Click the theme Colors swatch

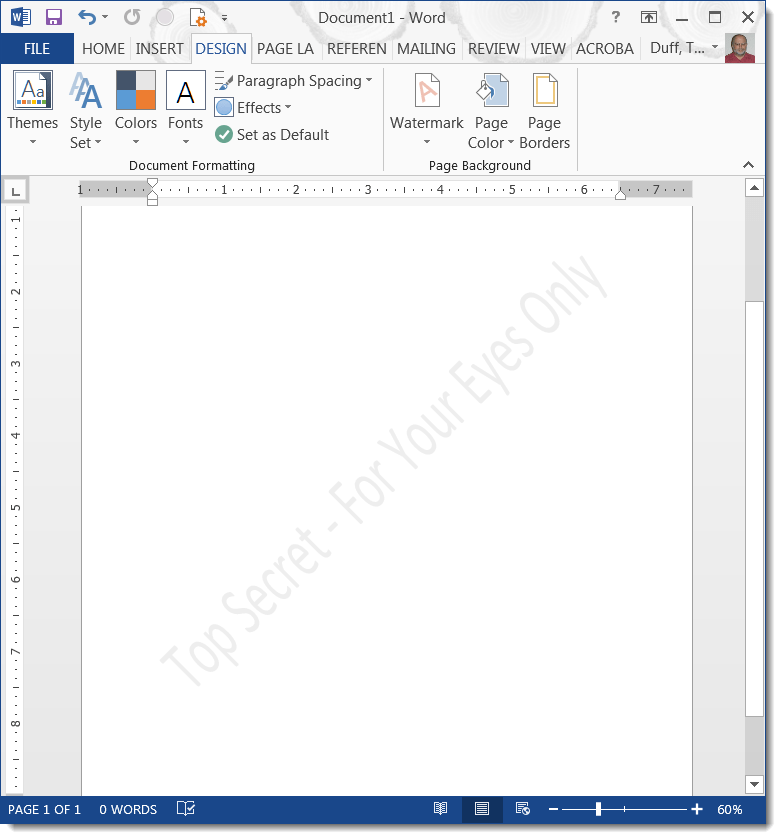(136, 91)
